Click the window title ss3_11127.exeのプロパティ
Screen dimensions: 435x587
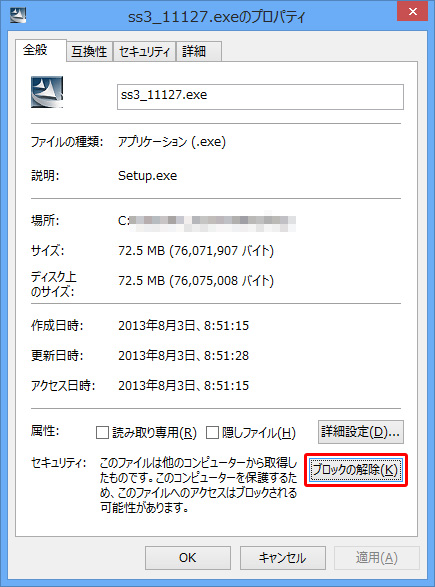point(217,17)
